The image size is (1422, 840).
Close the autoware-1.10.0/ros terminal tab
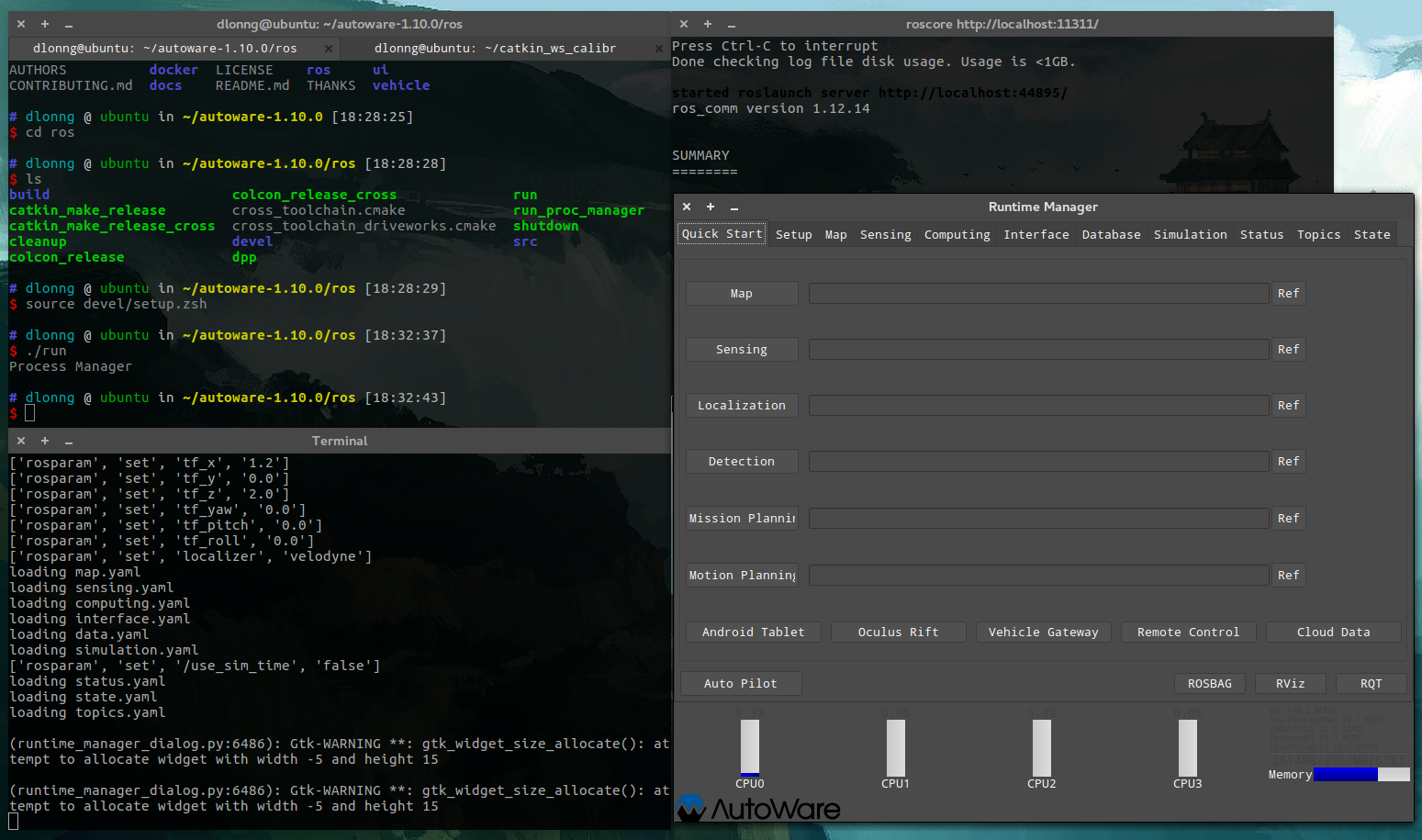coord(329,49)
